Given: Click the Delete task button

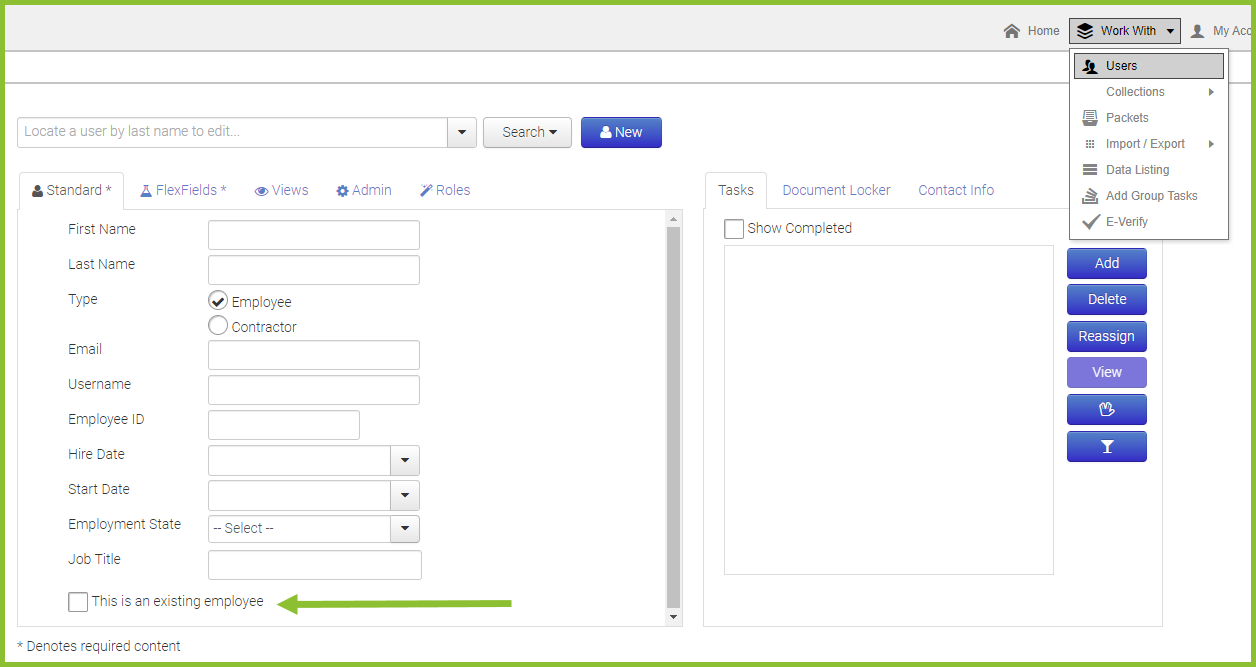Looking at the screenshot, I should [x=1107, y=299].
